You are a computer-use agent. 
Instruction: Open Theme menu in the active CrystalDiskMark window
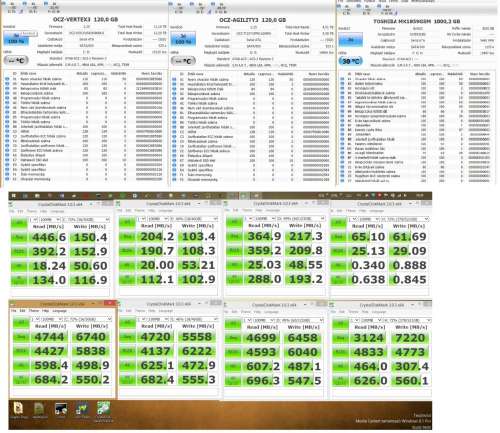[x=34, y=311]
